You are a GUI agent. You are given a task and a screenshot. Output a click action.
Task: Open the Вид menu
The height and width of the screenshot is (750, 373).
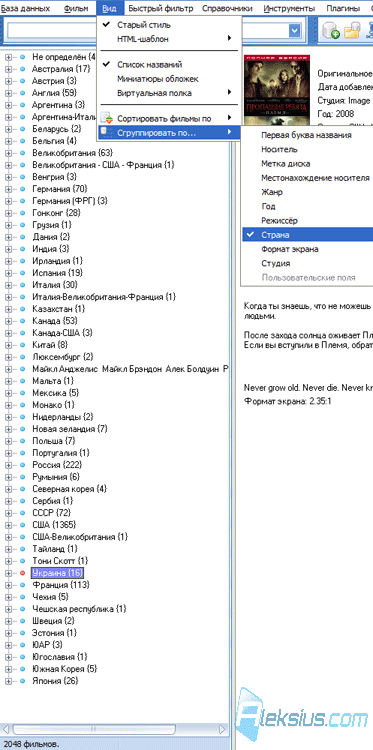[110, 8]
